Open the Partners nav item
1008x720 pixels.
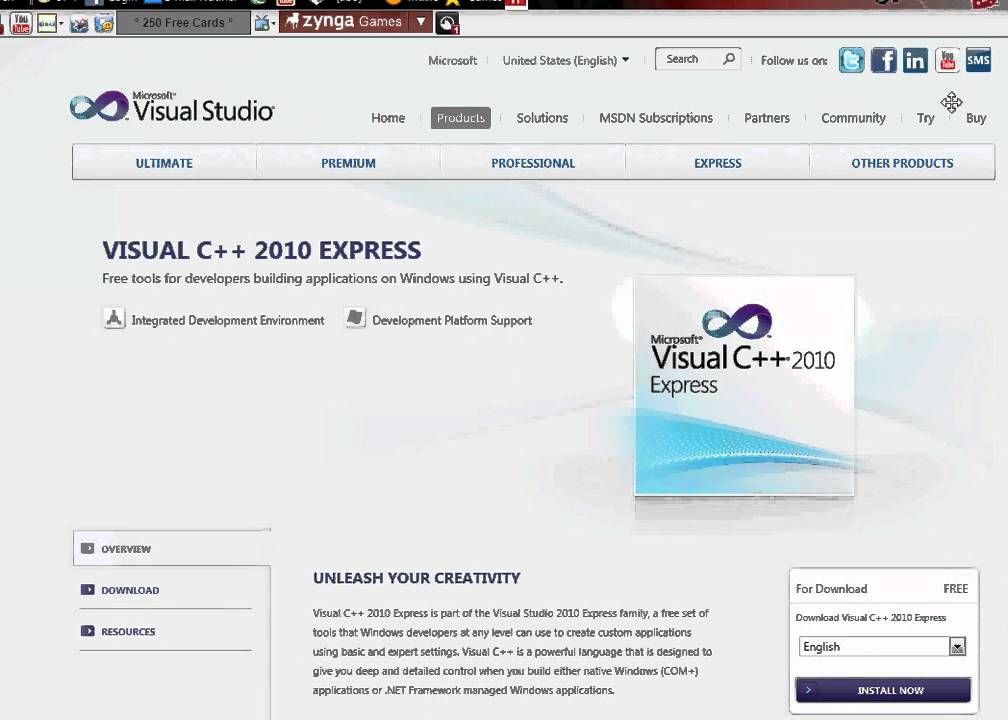[767, 118]
